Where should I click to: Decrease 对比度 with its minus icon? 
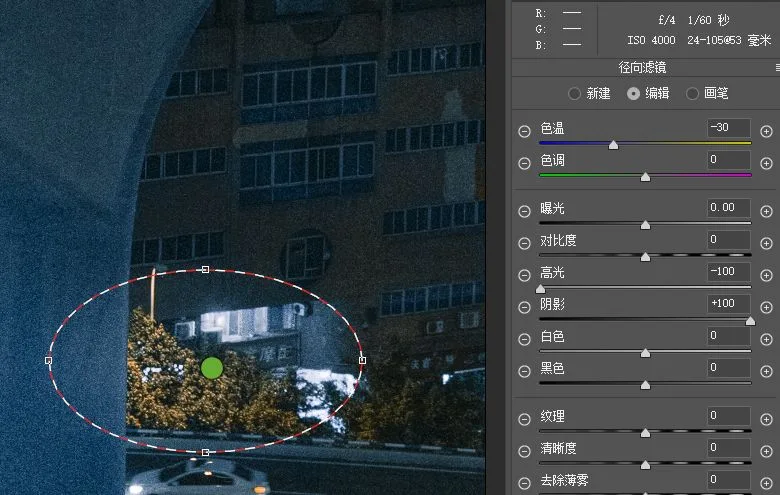[x=524, y=243]
